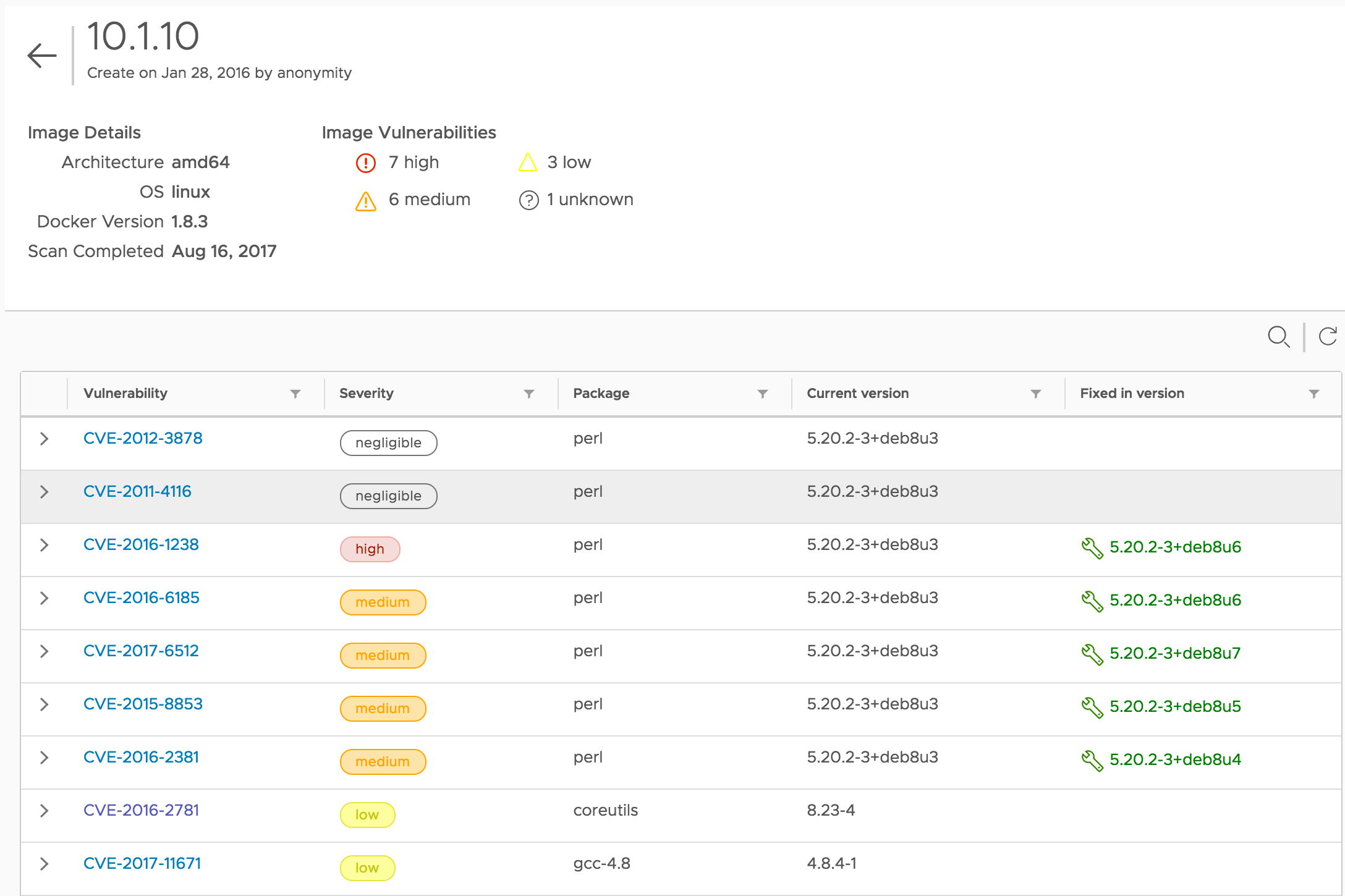Expand the CVE-2016-2781 row details
Screen dimensions: 1345x896
pyautogui.click(x=44, y=811)
